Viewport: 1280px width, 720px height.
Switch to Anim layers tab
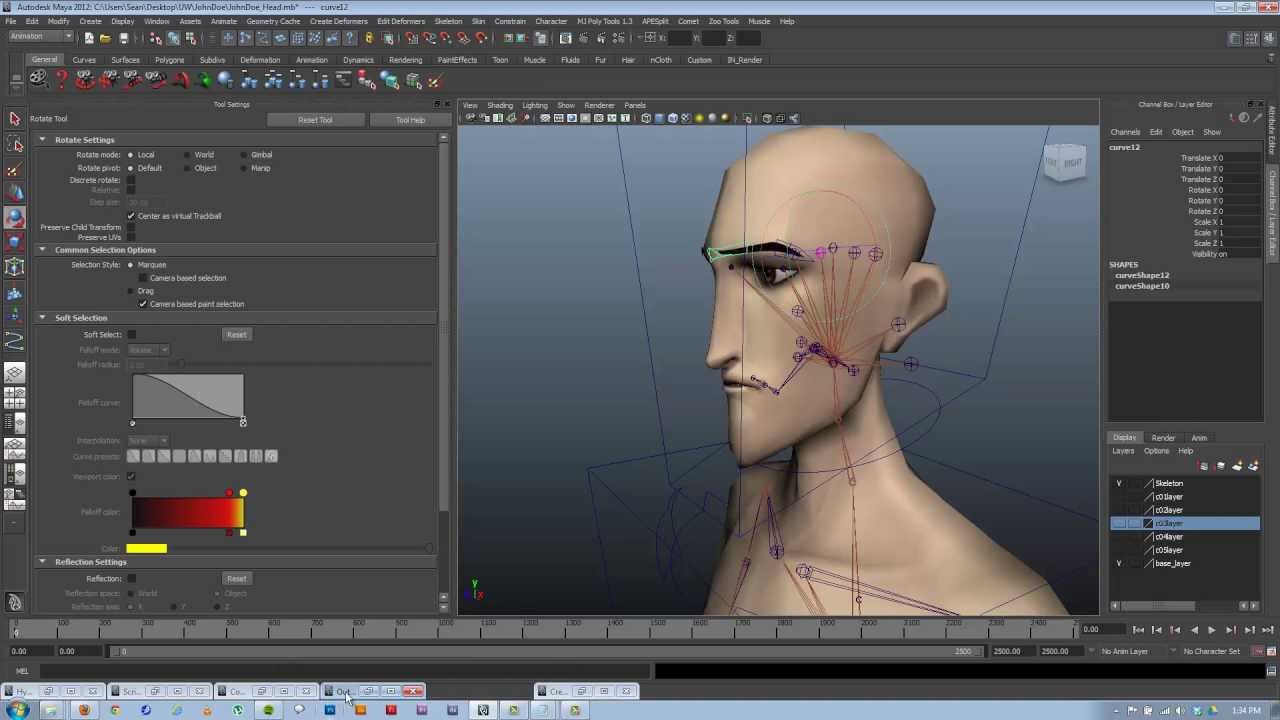tap(1199, 438)
